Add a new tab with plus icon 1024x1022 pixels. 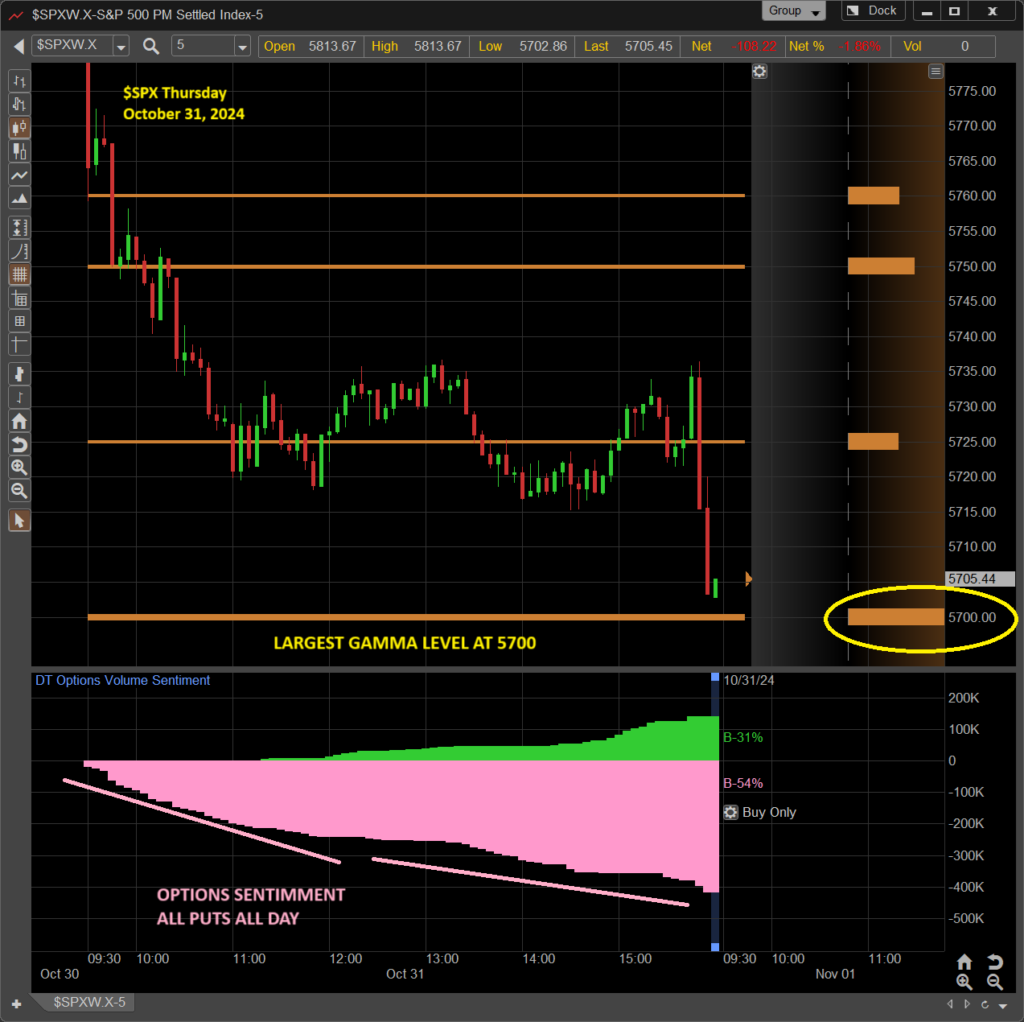pyautogui.click(x=16, y=1003)
